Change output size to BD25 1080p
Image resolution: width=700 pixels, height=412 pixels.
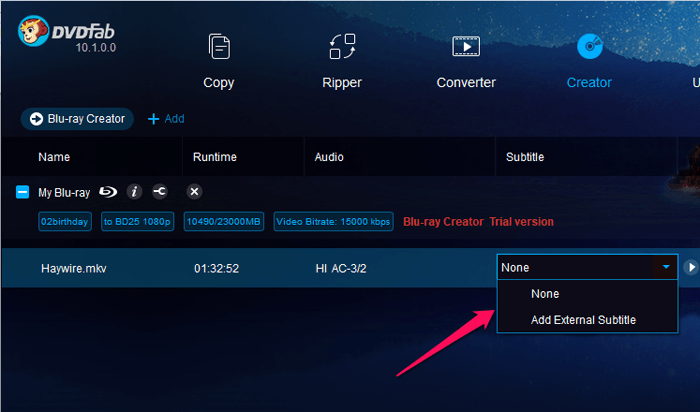tap(138, 222)
